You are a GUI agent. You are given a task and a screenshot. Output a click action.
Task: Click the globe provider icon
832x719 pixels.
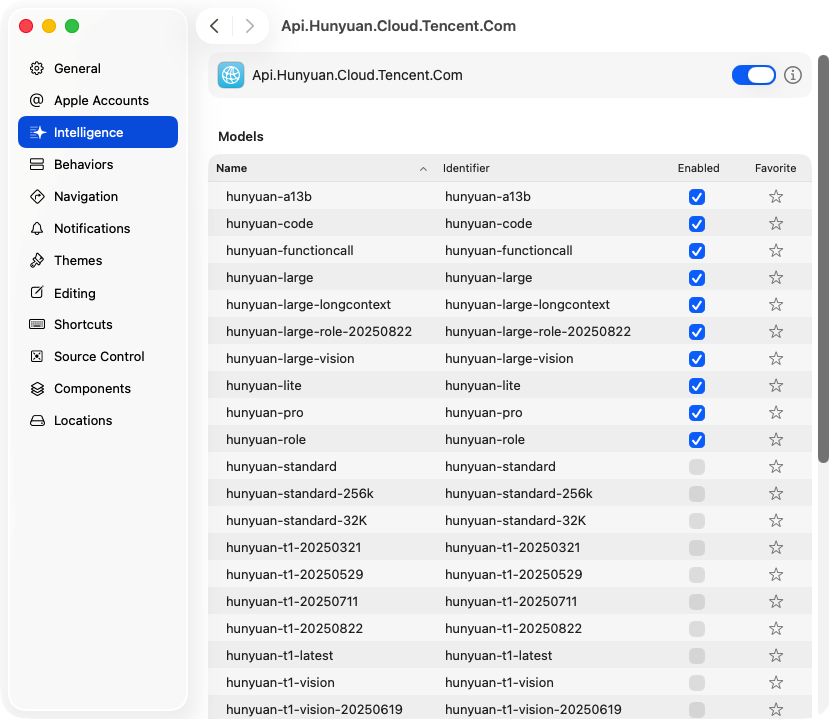coord(231,75)
